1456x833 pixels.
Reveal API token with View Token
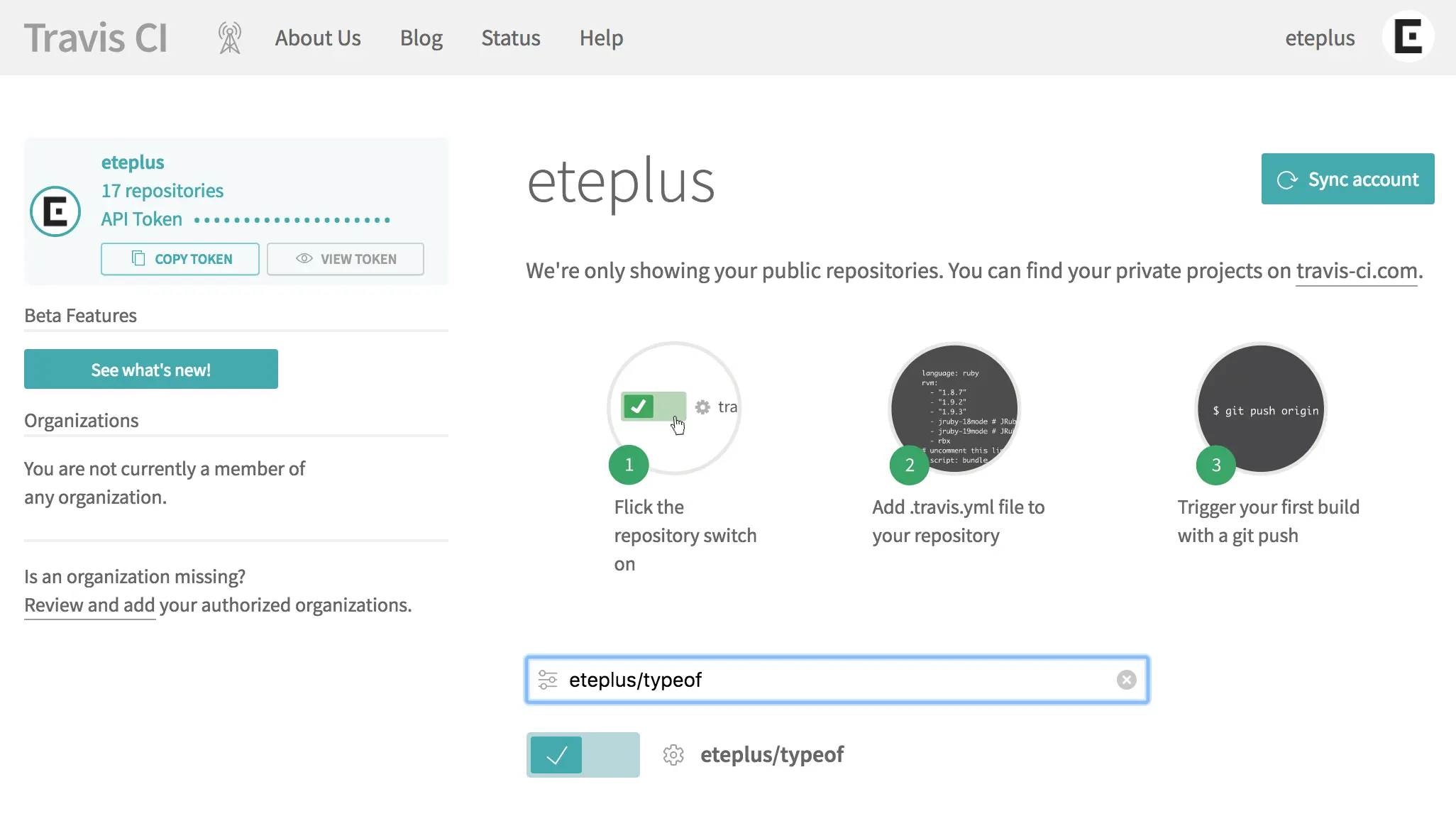(346, 259)
